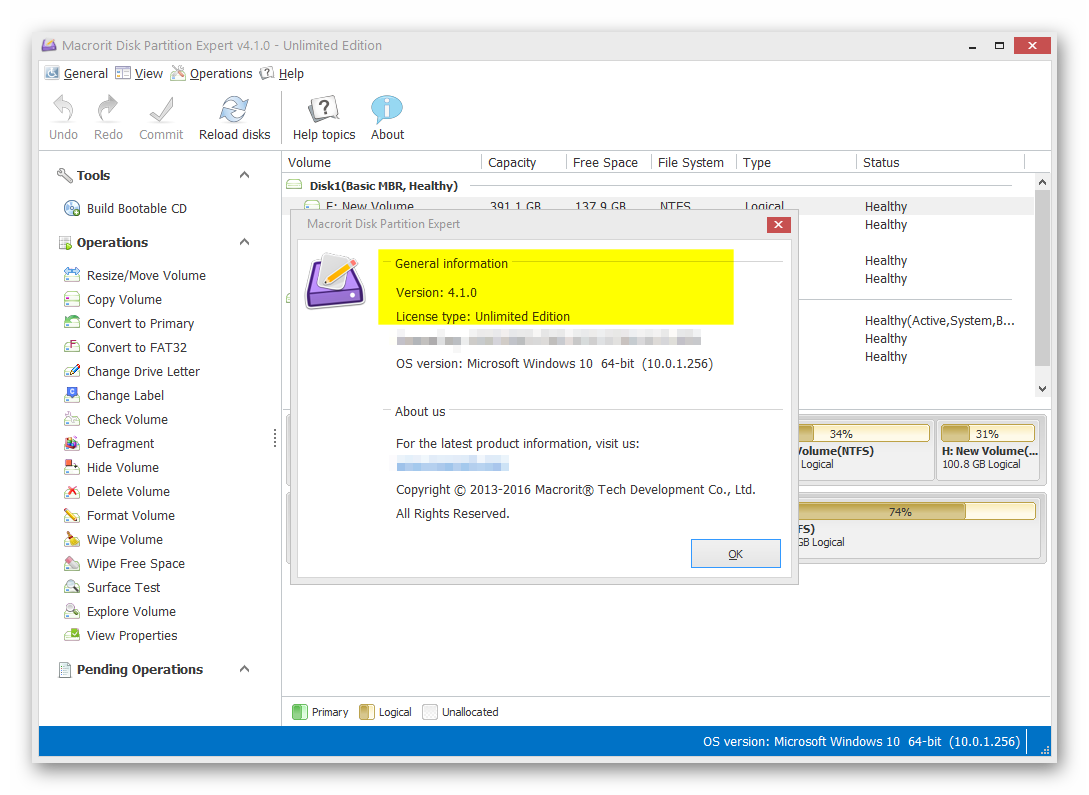Select the Change Drive Letter icon
This screenshot has width=1089, height=795.
tap(72, 371)
